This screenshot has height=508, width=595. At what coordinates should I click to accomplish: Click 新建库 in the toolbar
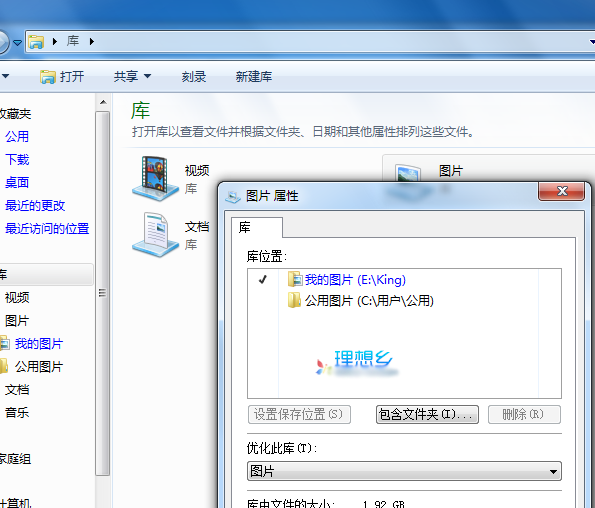254,77
